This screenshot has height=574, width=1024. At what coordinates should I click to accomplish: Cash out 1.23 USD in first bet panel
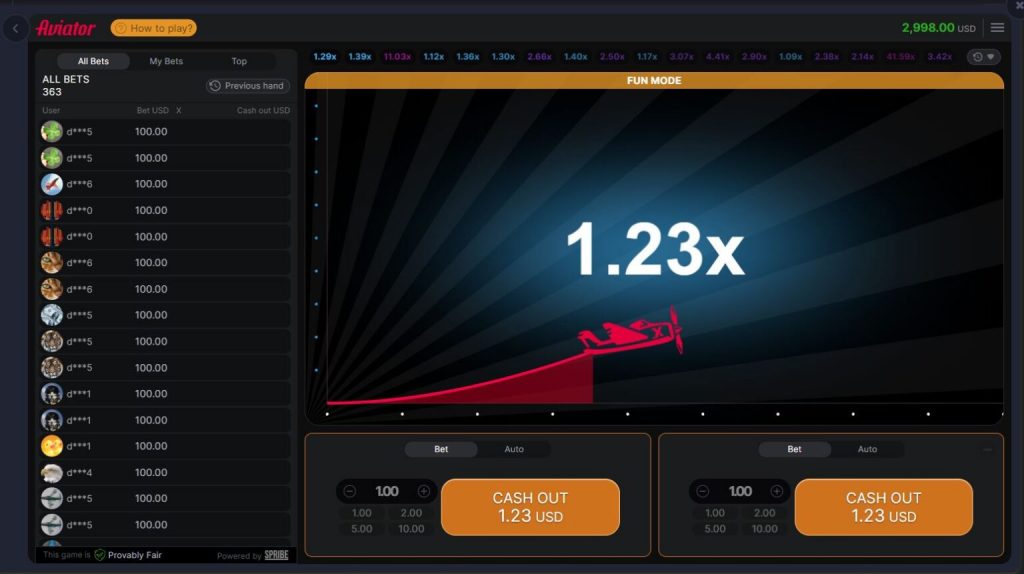[x=530, y=507]
